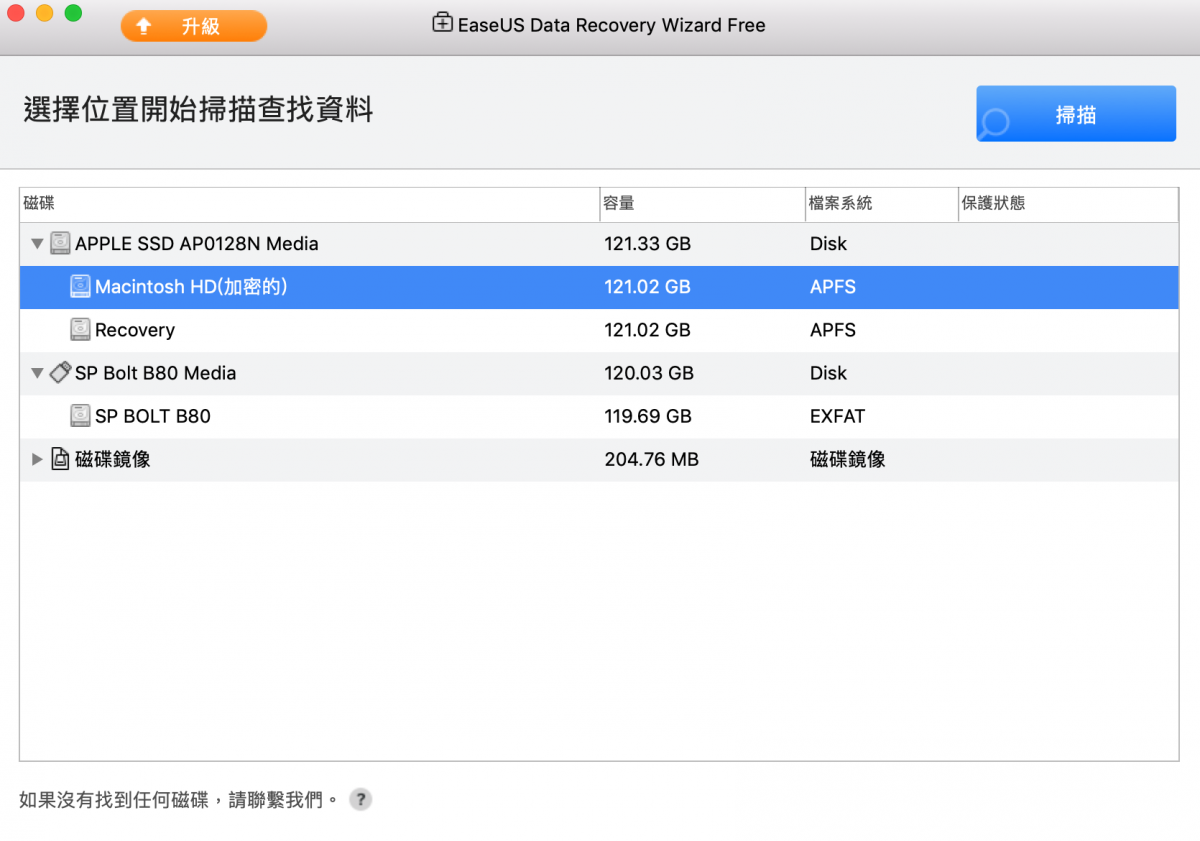Click the APPLE SSD disk drive icon
The height and width of the screenshot is (841, 1200).
click(60, 243)
